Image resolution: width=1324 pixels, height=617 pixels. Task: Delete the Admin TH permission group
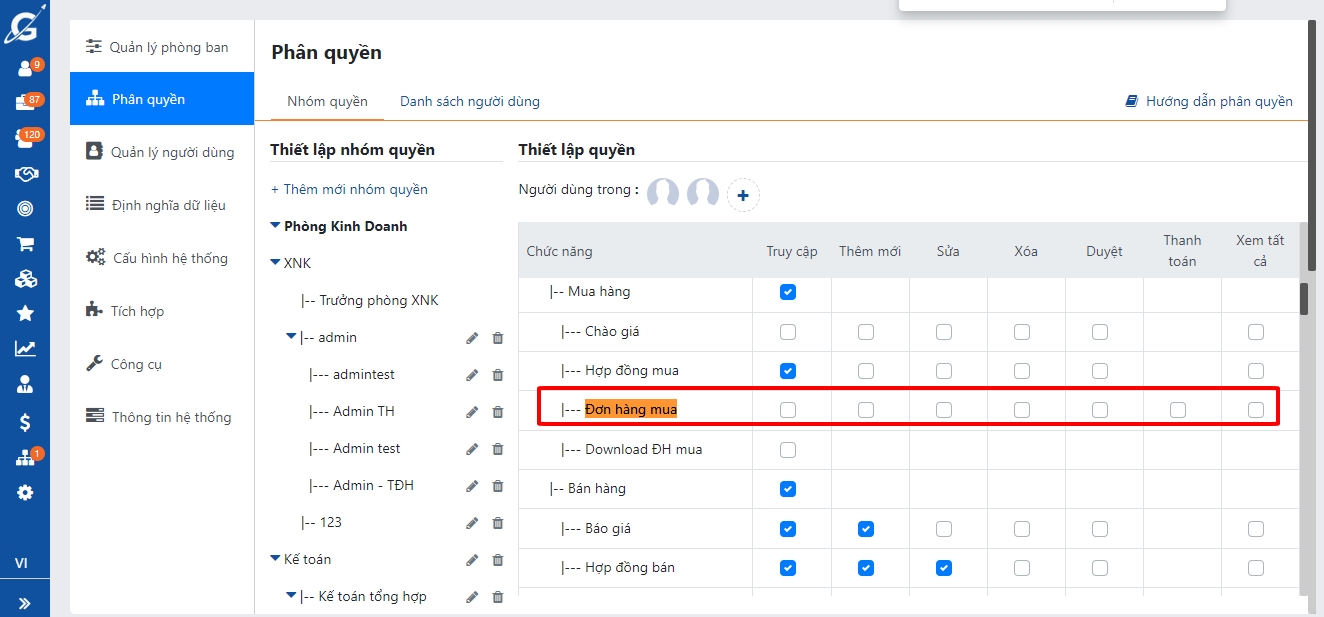click(498, 412)
